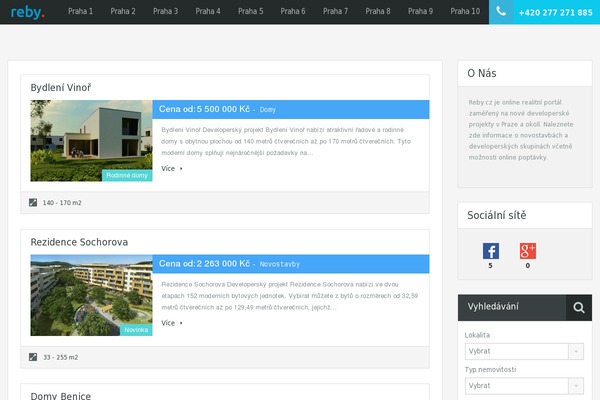Click Facebook count number 5
The width and height of the screenshot is (600, 400).
(491, 266)
